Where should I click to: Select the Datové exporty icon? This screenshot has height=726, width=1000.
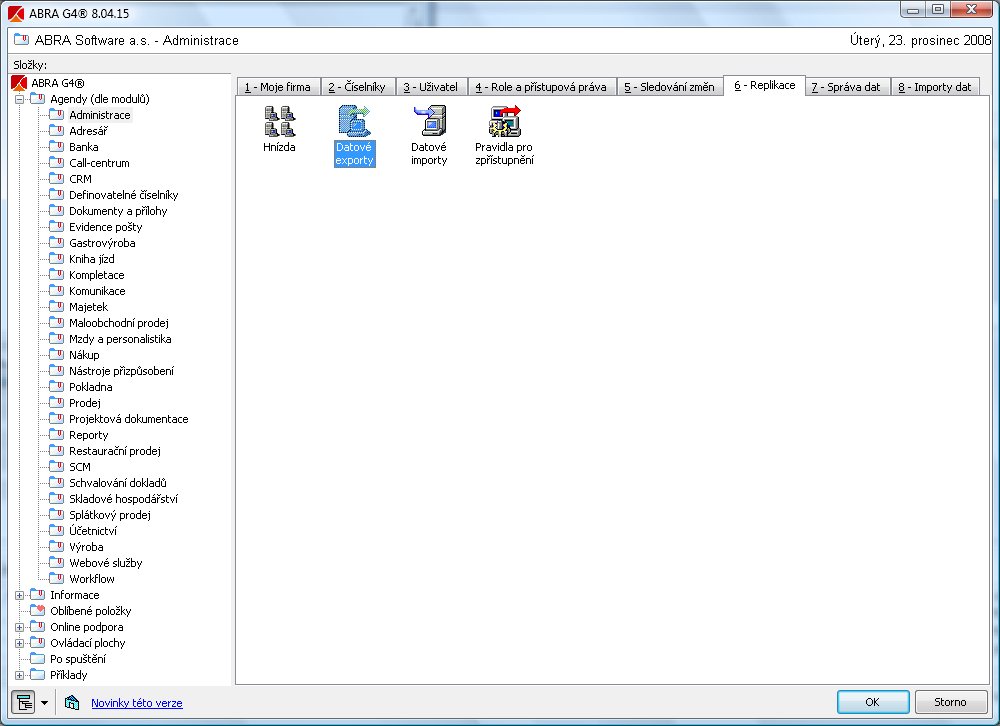click(354, 121)
